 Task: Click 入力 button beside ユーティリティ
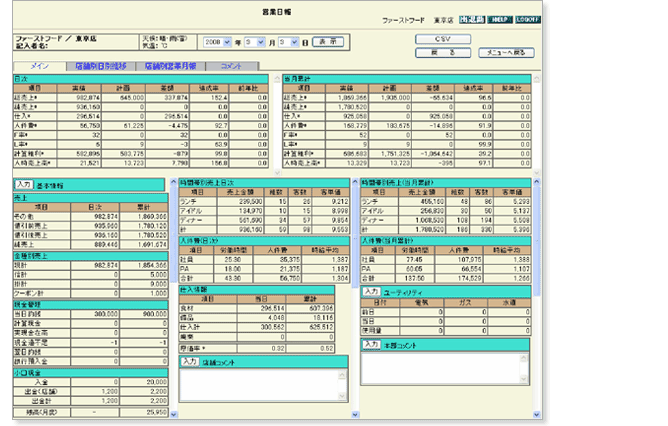[x=370, y=290]
